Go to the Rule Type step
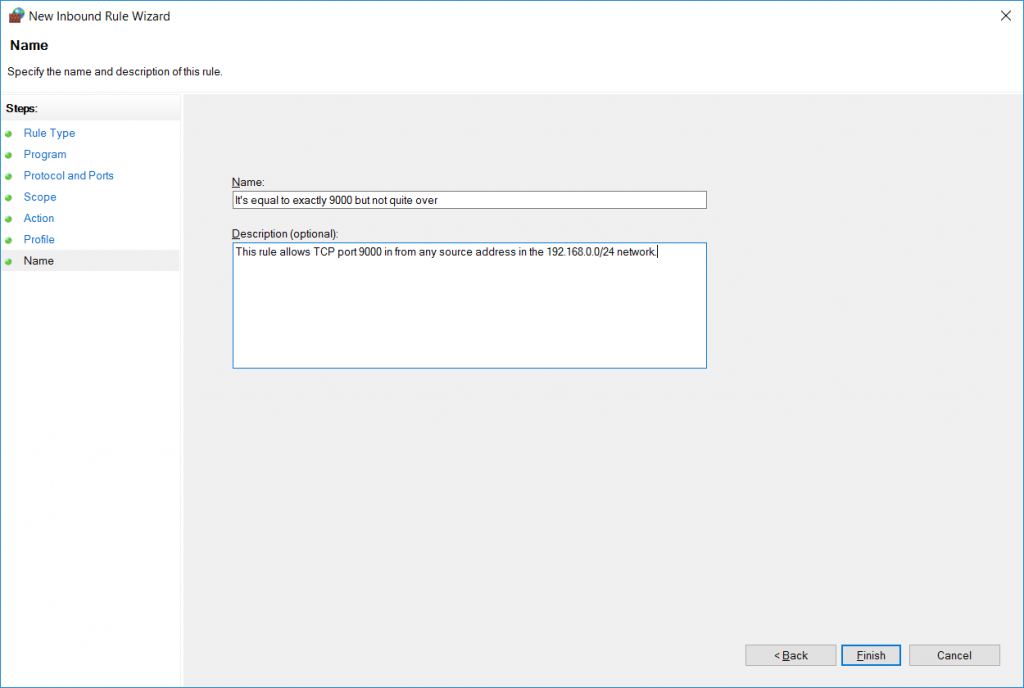The height and width of the screenshot is (688, 1024). click(49, 133)
